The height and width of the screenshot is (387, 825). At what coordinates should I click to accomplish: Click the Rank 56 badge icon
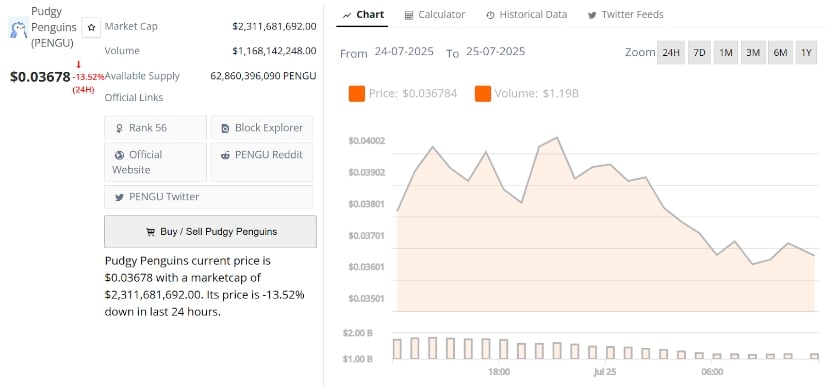(x=119, y=128)
